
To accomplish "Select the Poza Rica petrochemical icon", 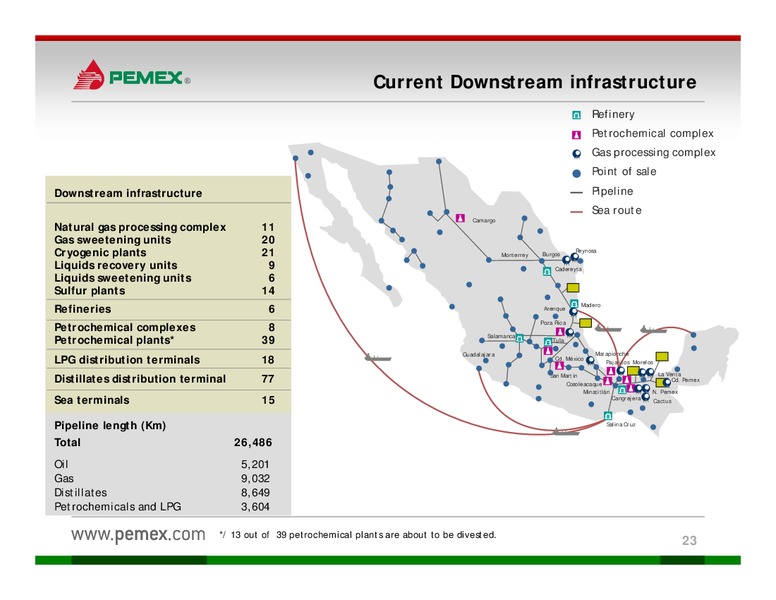I will pyautogui.click(x=560, y=332).
